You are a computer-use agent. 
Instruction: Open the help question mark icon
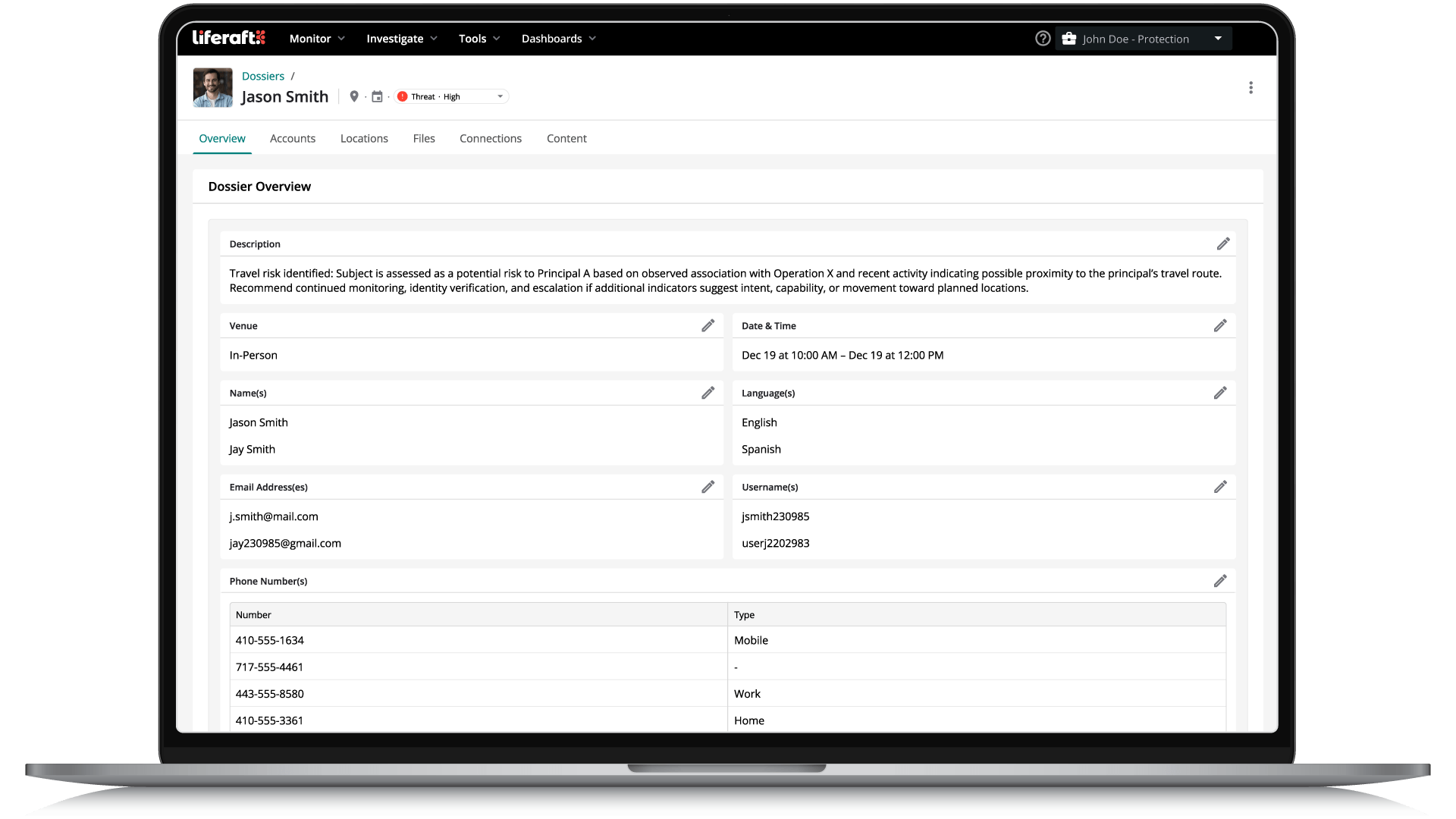[1043, 39]
